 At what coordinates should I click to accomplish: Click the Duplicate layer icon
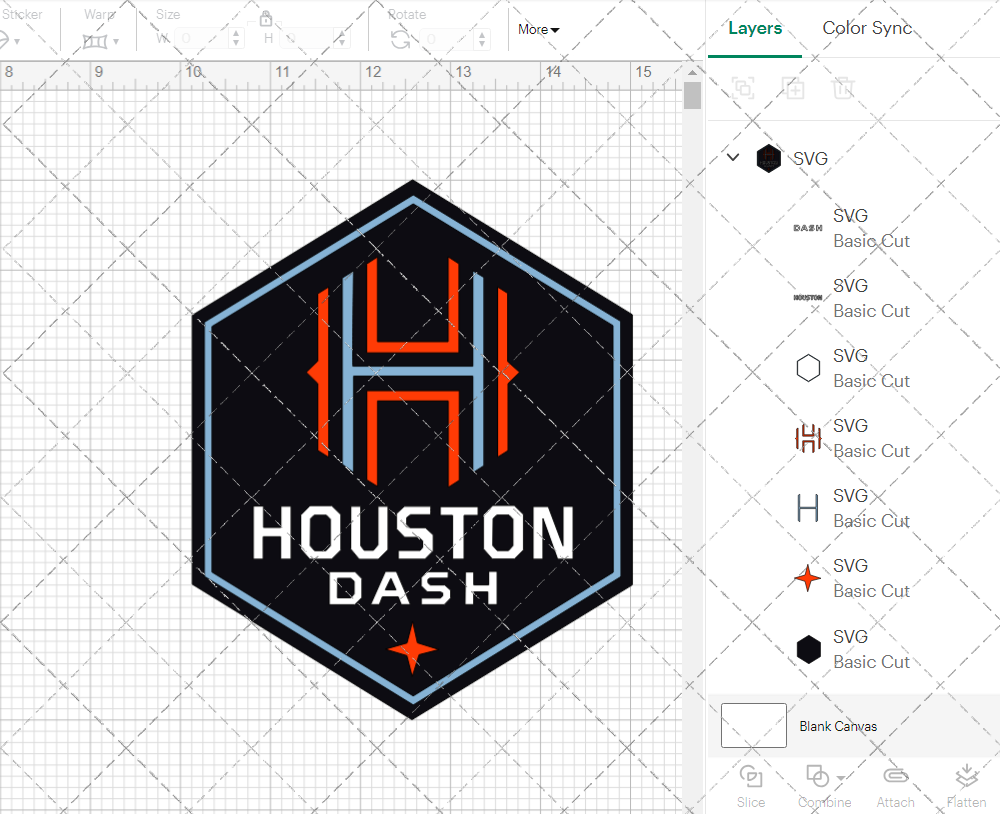click(793, 87)
